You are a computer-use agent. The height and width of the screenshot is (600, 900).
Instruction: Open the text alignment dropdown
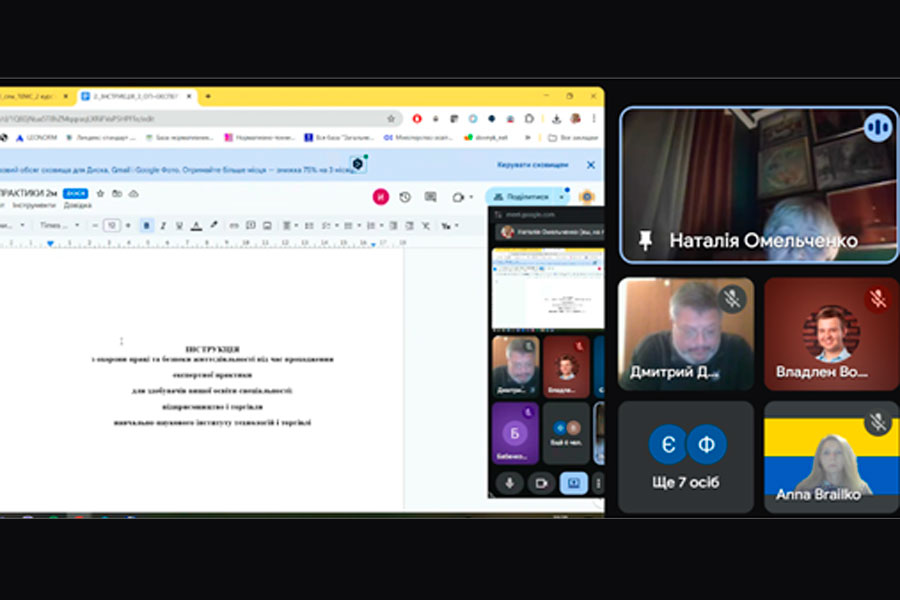click(x=289, y=226)
